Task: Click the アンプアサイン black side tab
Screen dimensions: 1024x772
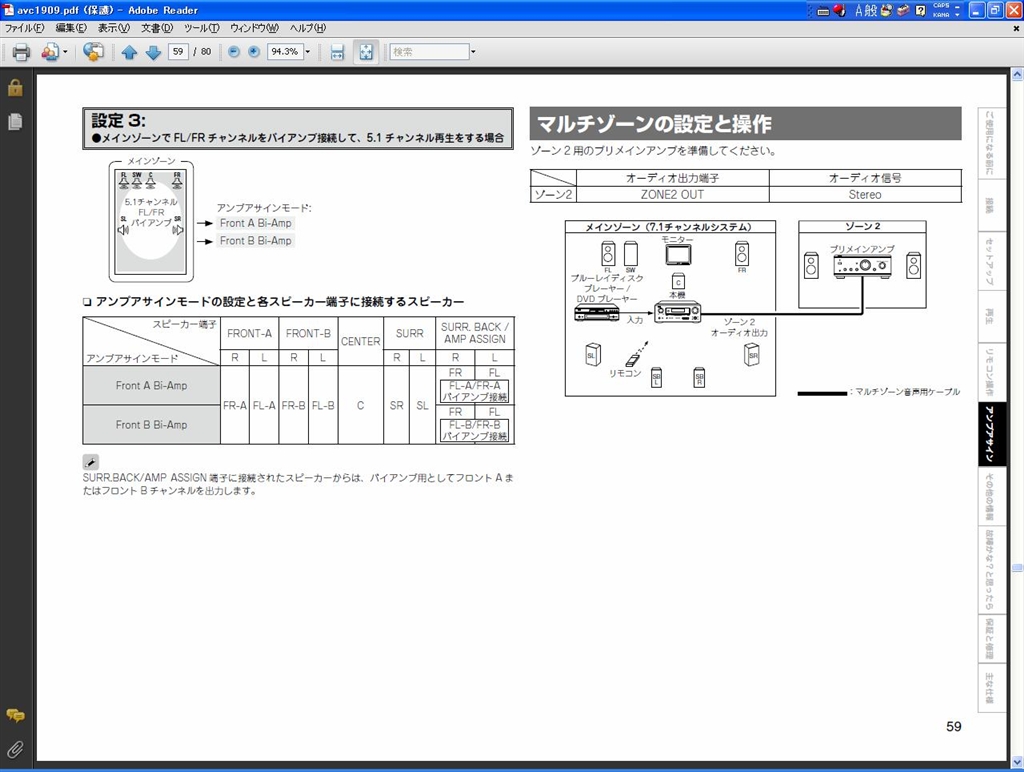Action: pyautogui.click(x=991, y=434)
